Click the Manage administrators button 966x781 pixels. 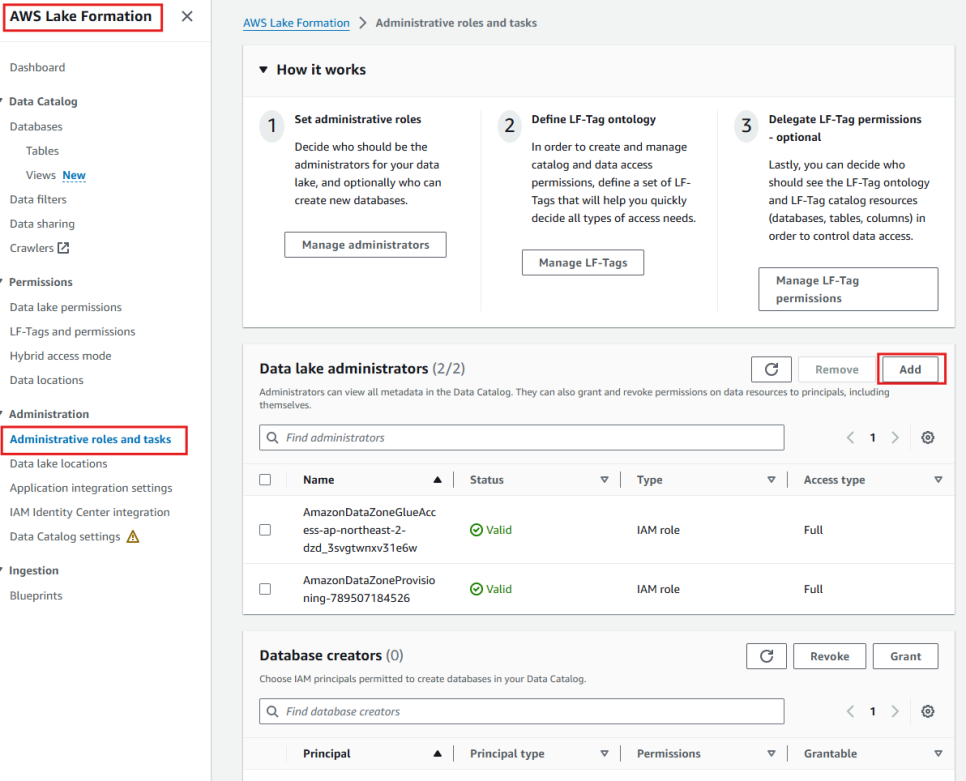pyautogui.click(x=365, y=245)
